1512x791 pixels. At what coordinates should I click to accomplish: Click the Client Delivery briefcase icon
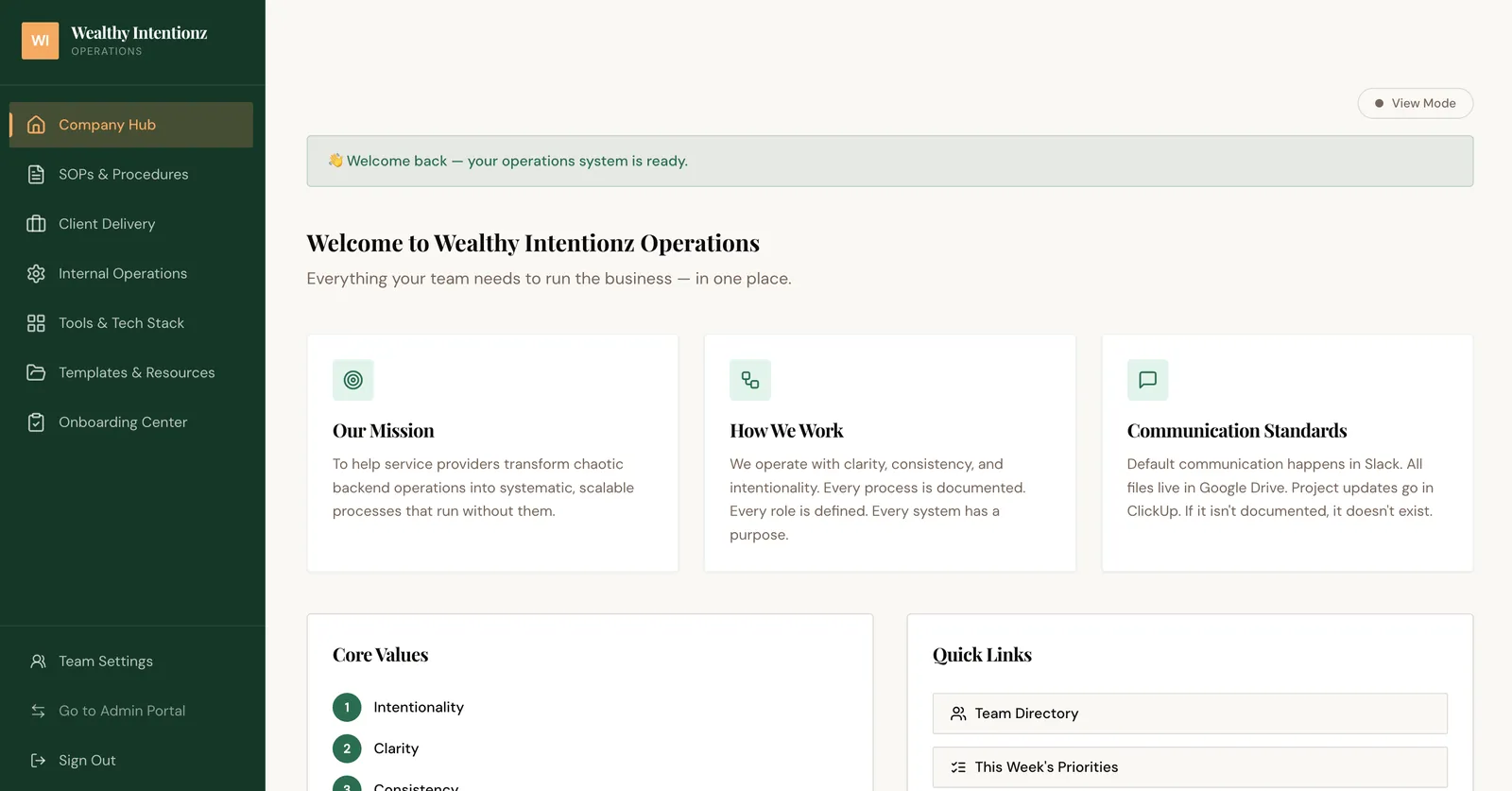[x=36, y=224]
